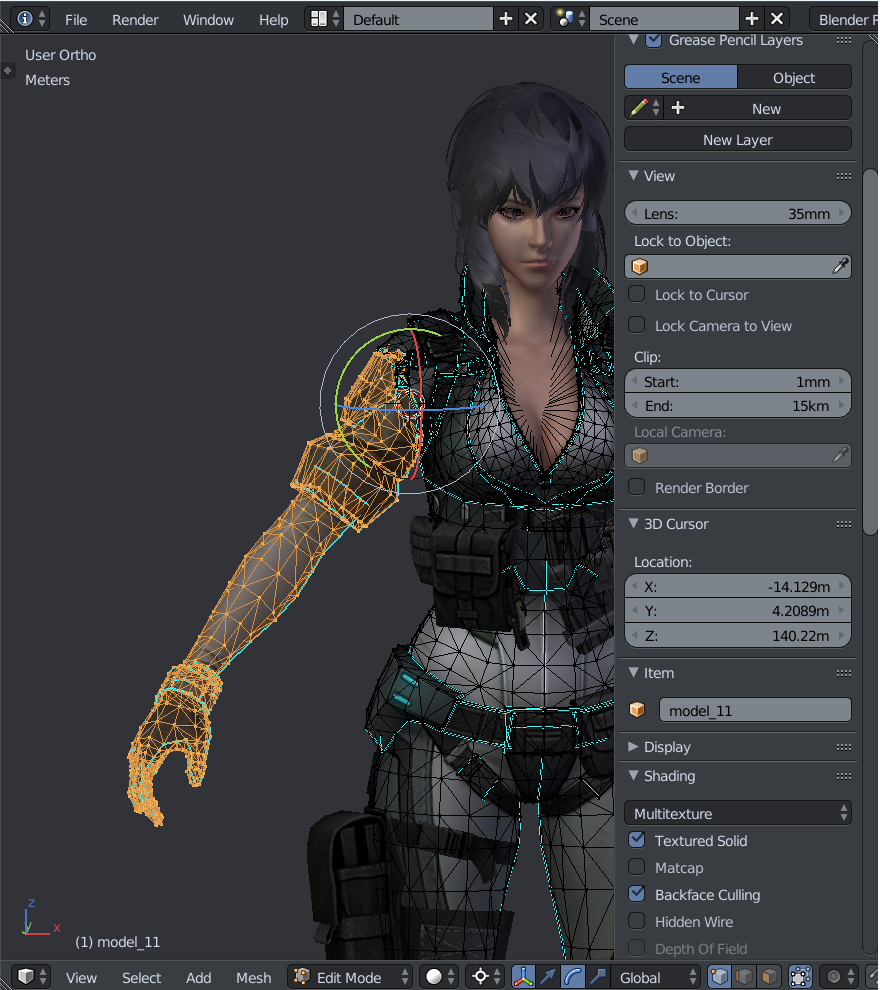Click the object cube icon beside model_11
This screenshot has height=990, width=882.
[638, 710]
